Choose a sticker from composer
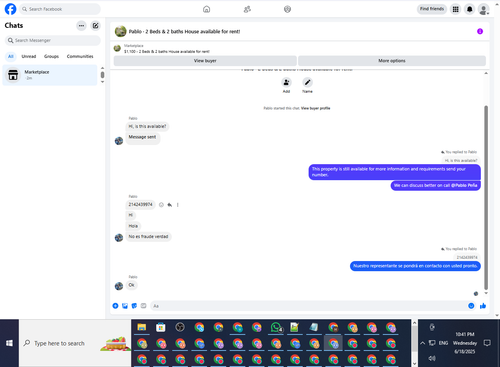 pyautogui.click(x=134, y=306)
